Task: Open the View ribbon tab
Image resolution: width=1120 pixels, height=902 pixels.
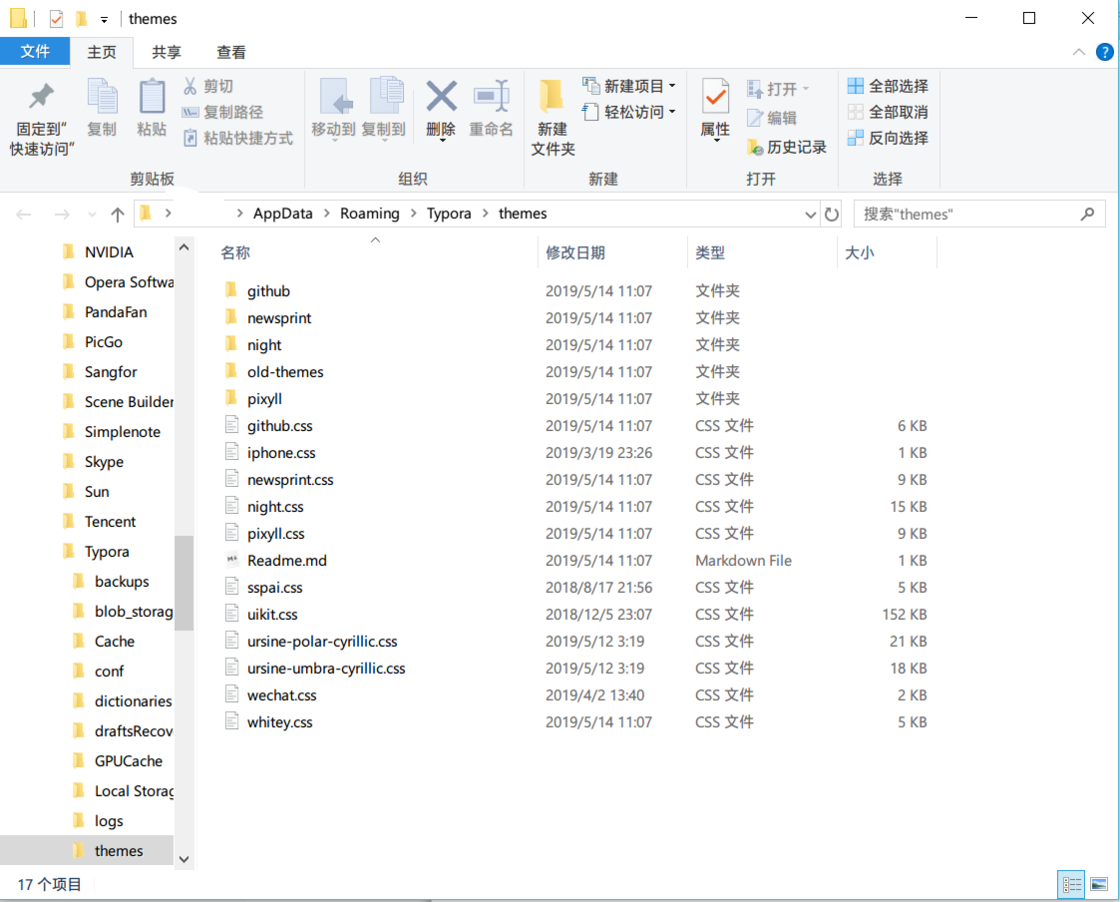Action: 231,52
